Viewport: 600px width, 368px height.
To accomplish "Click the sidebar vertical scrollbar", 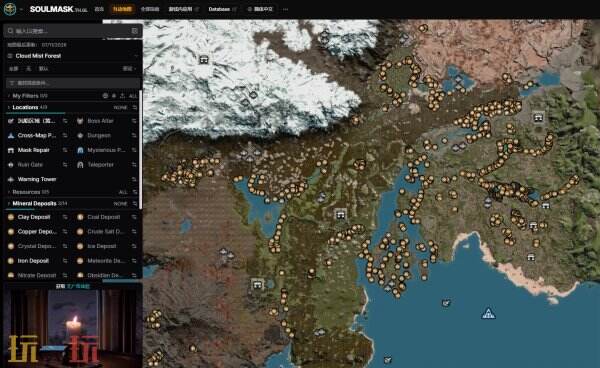I will pyautogui.click(x=141, y=149).
